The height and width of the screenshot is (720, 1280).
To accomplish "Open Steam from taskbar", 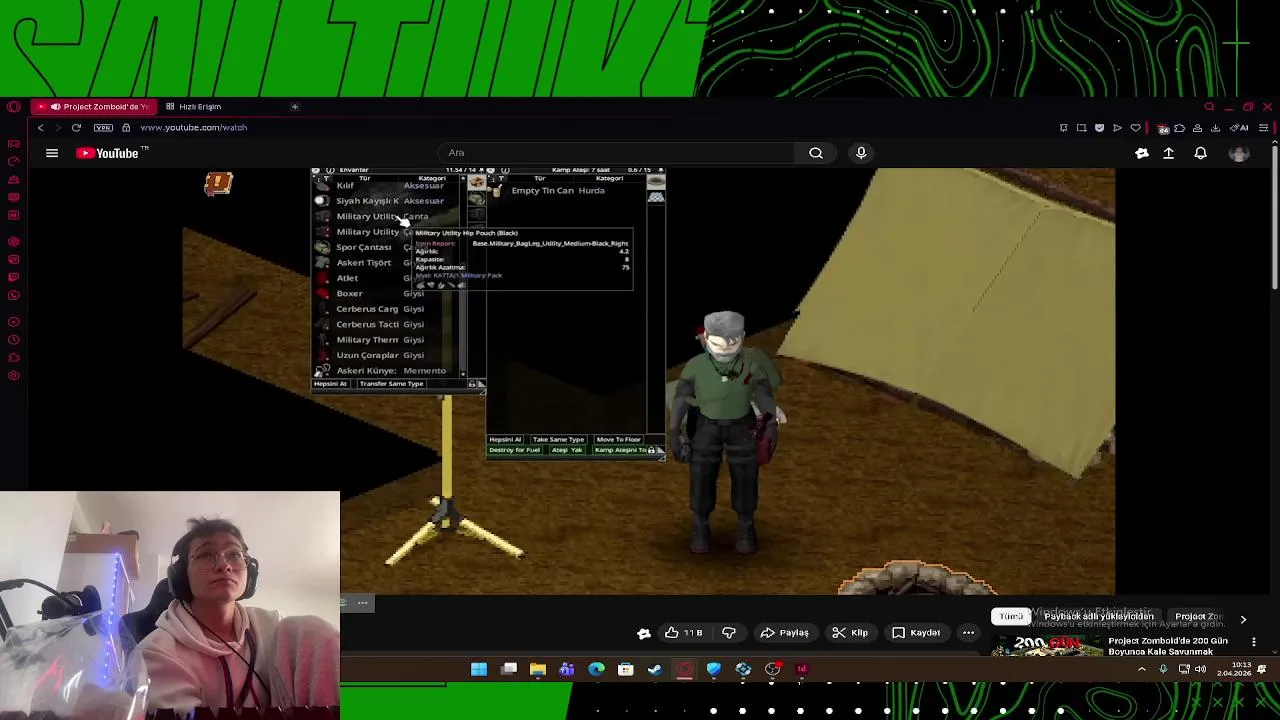I will pyautogui.click(x=655, y=669).
